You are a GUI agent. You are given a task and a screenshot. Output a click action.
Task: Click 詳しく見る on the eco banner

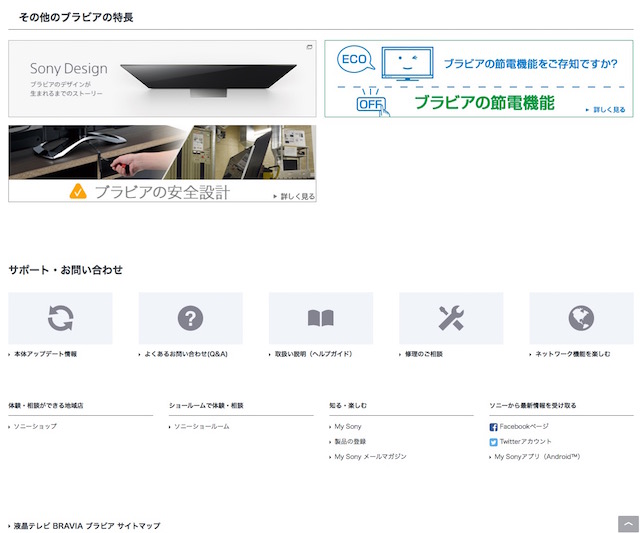[x=606, y=110]
